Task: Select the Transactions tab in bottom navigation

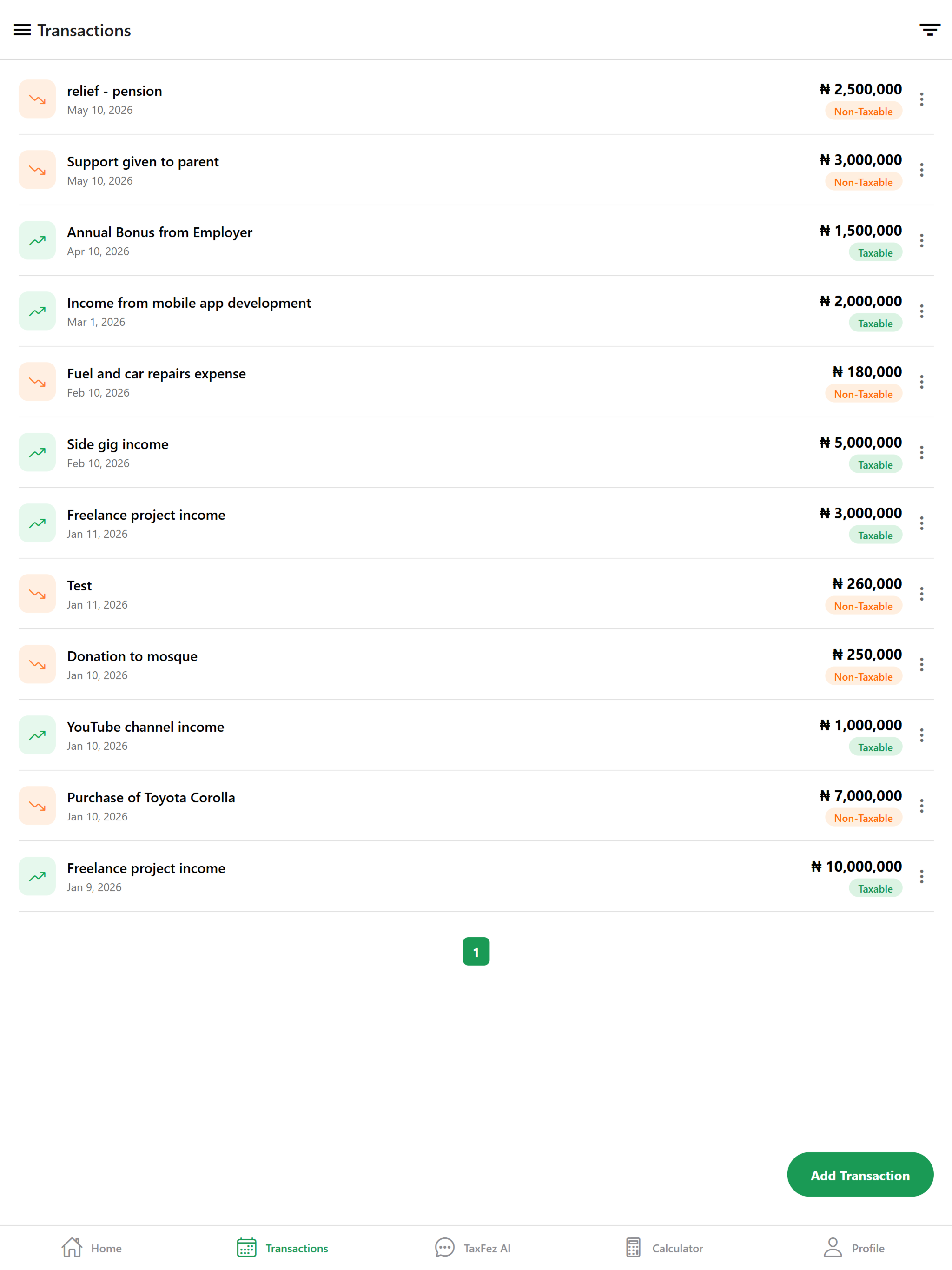Action: pos(283,1247)
